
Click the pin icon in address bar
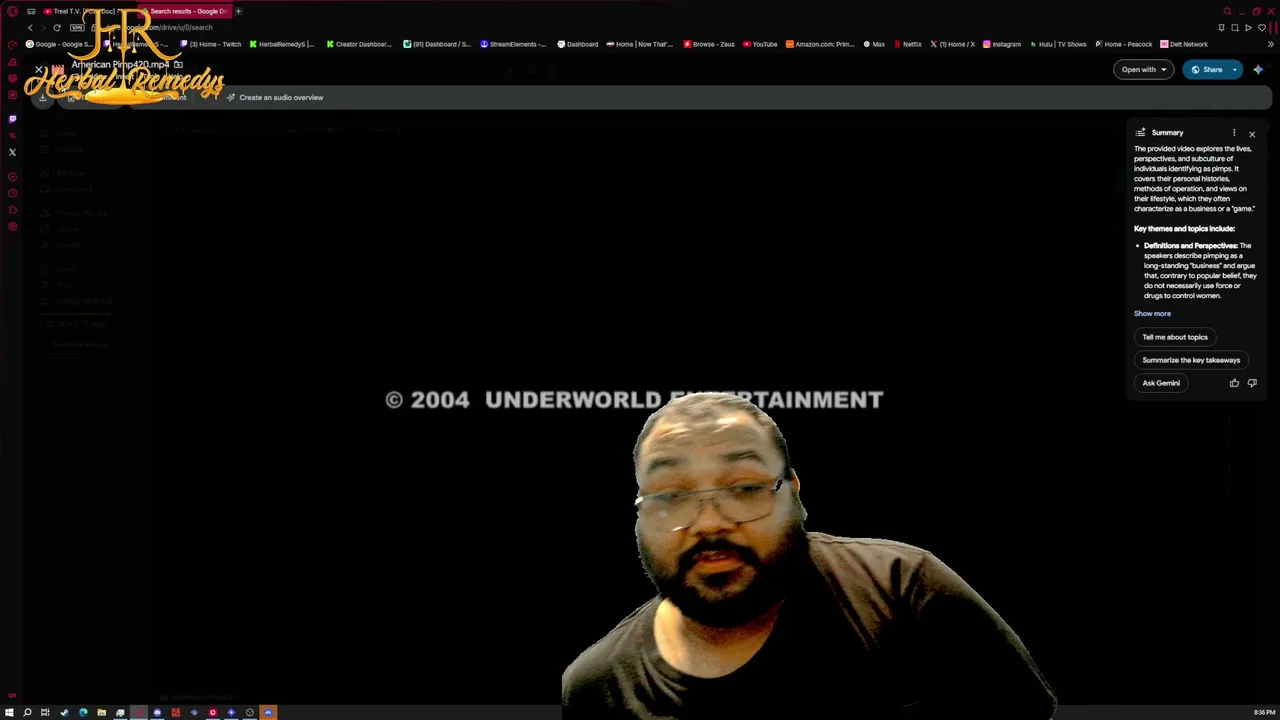pos(1223,28)
